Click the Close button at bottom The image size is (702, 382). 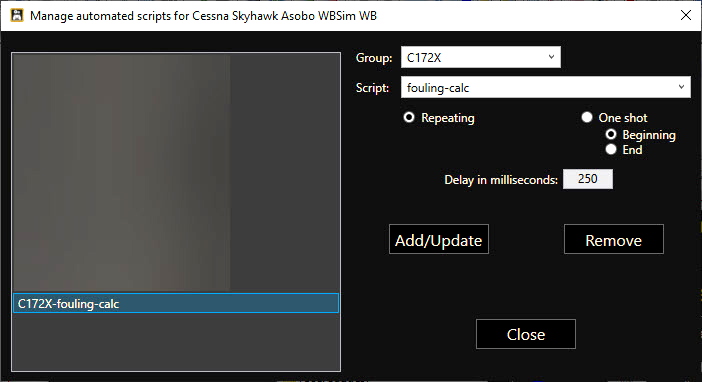(526, 334)
